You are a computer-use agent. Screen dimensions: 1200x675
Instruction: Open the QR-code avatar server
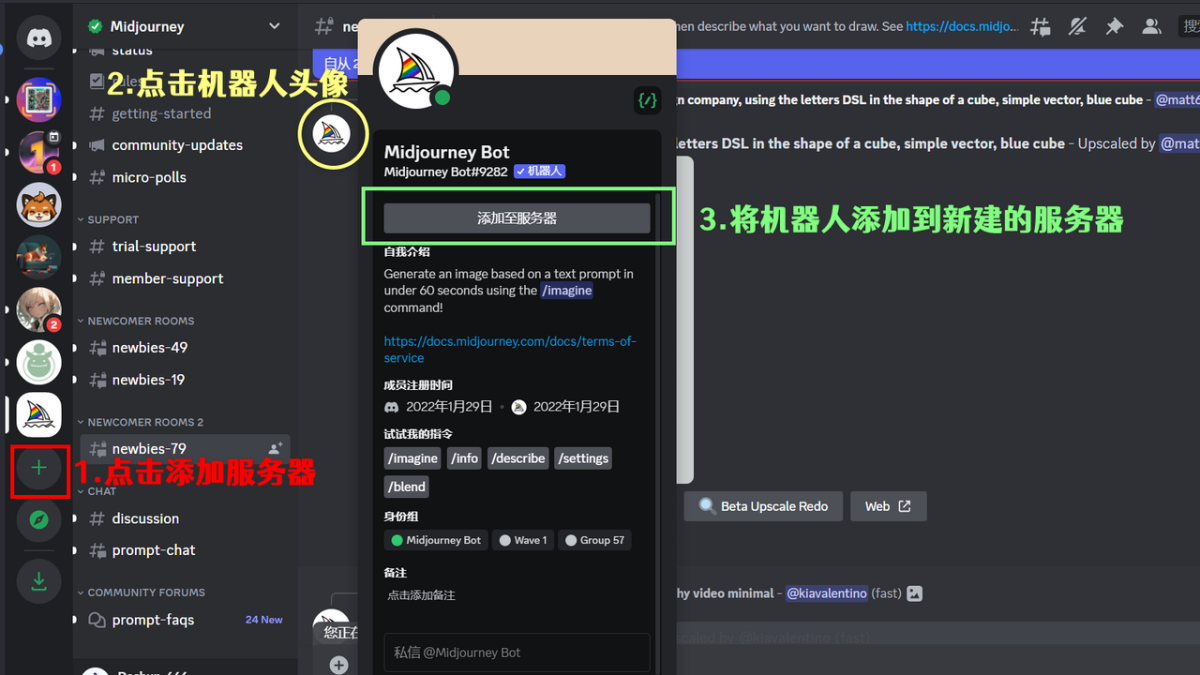tap(39, 100)
